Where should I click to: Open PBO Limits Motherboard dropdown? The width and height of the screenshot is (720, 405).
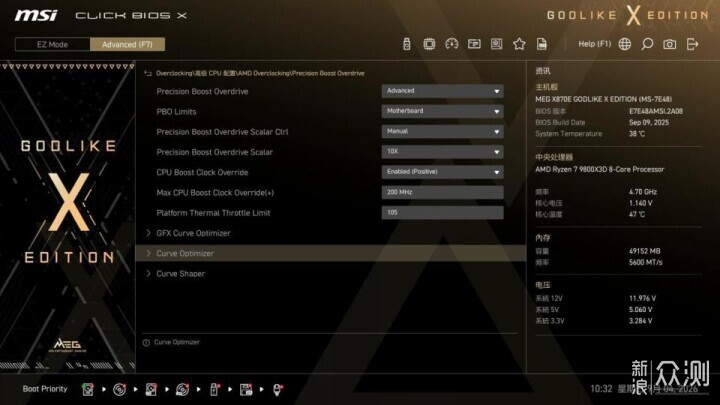click(x=442, y=111)
